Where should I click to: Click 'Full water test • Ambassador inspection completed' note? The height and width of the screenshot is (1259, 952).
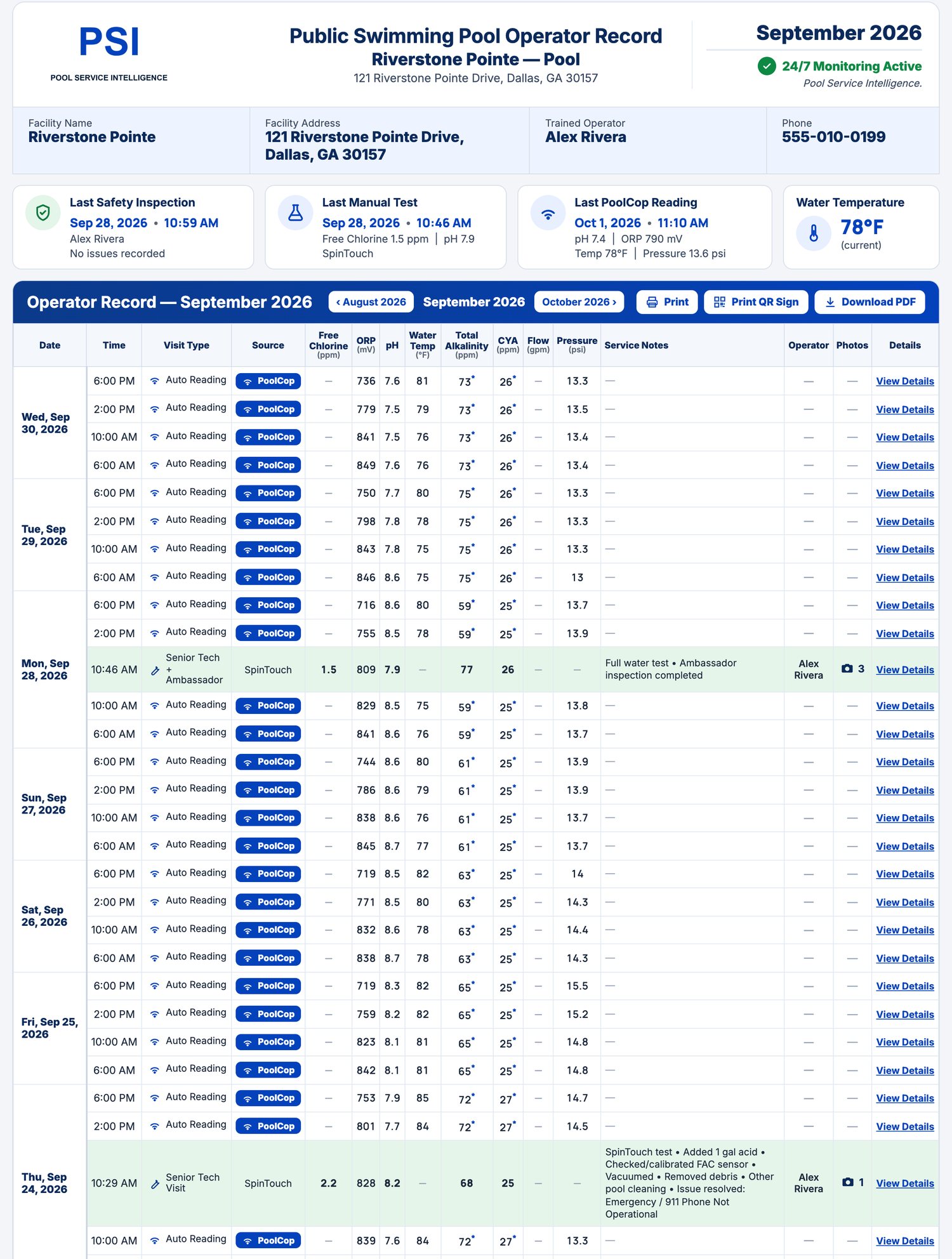point(671,669)
